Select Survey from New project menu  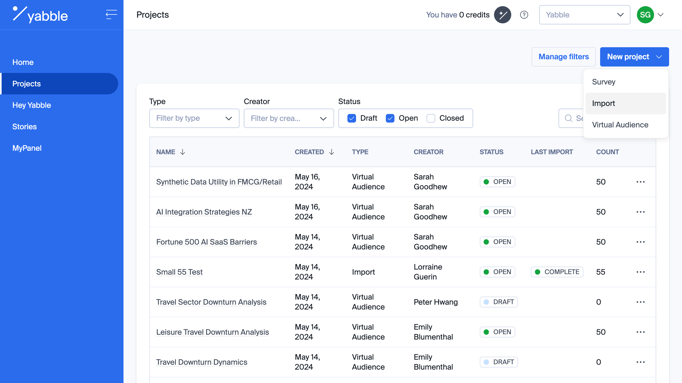click(625, 82)
